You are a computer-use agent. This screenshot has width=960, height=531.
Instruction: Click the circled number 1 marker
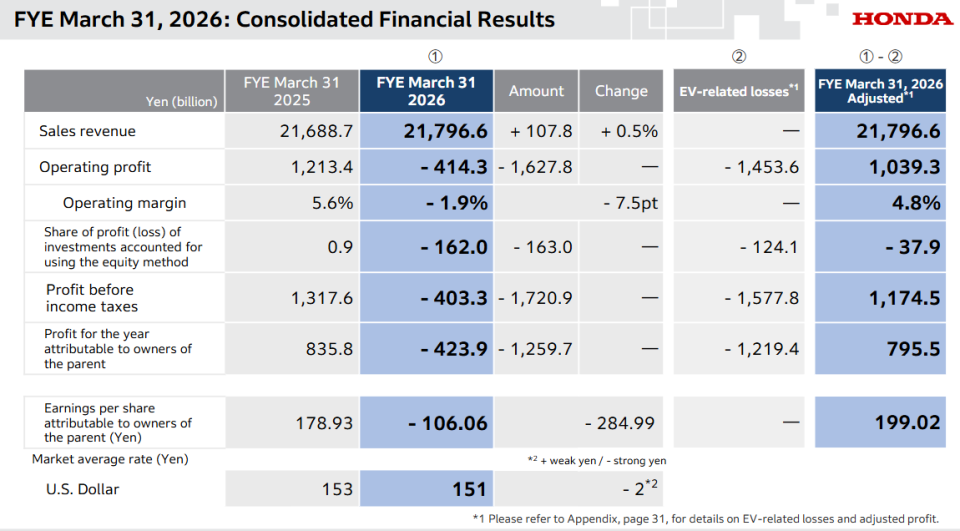[x=435, y=56]
